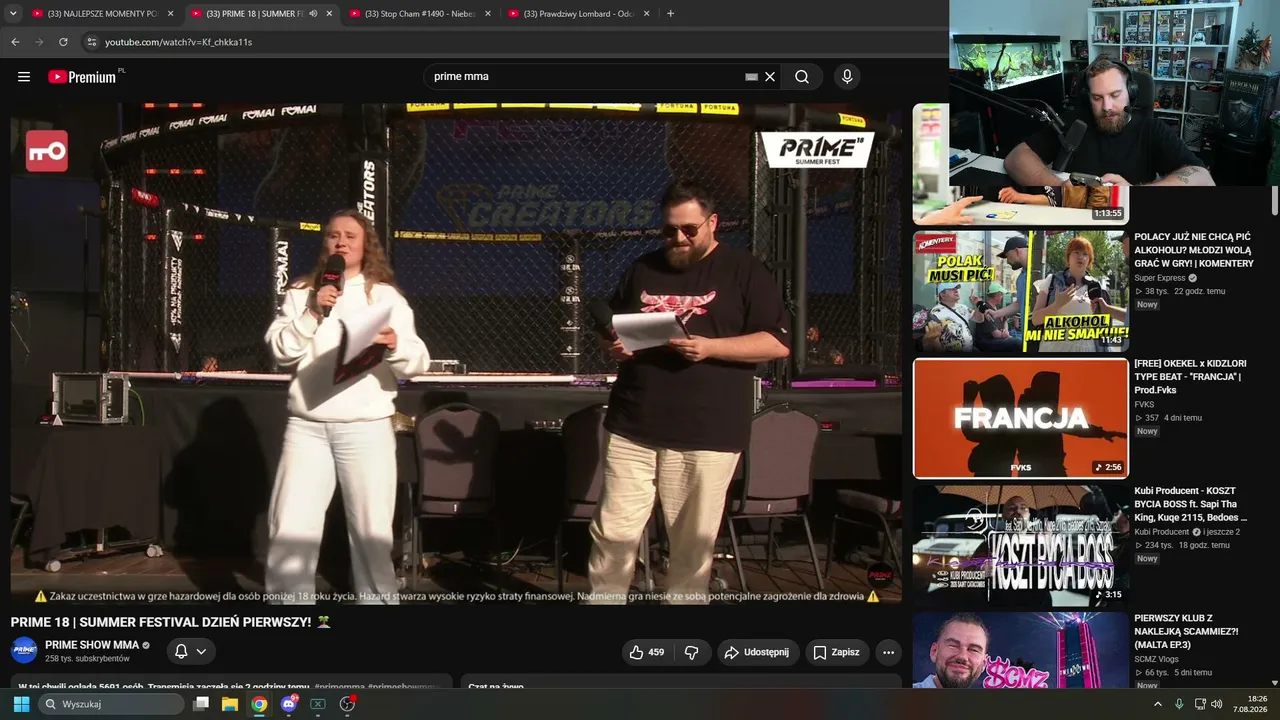Start voice search with the microphone
Viewport: 1280px width, 720px height.
click(x=847, y=77)
